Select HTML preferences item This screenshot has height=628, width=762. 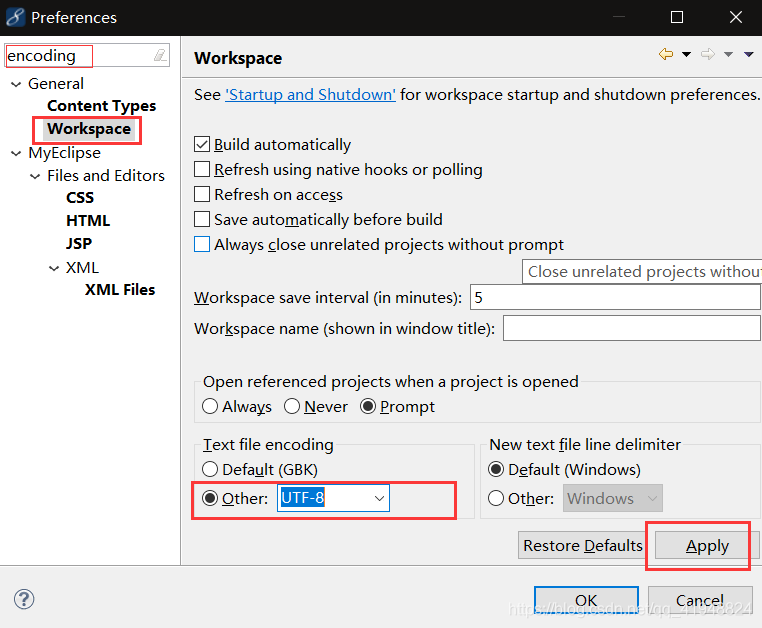pos(88,221)
